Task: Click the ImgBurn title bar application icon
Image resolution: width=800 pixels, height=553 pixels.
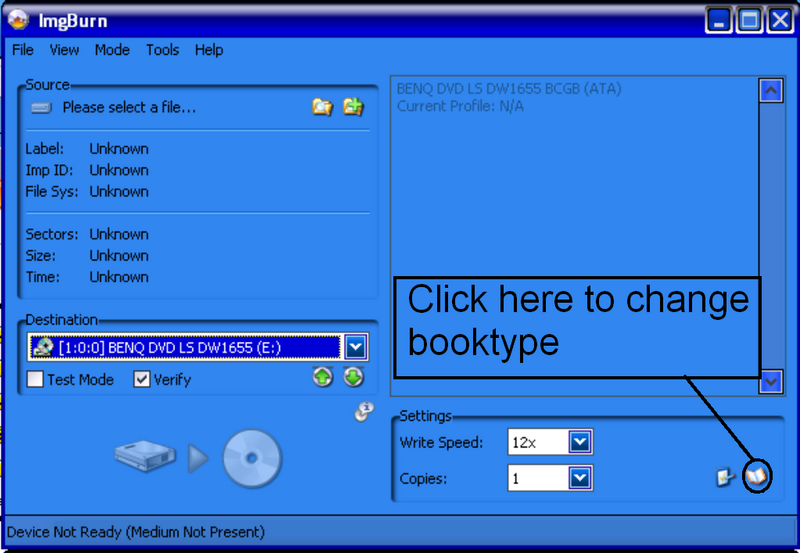Action: pos(18,20)
